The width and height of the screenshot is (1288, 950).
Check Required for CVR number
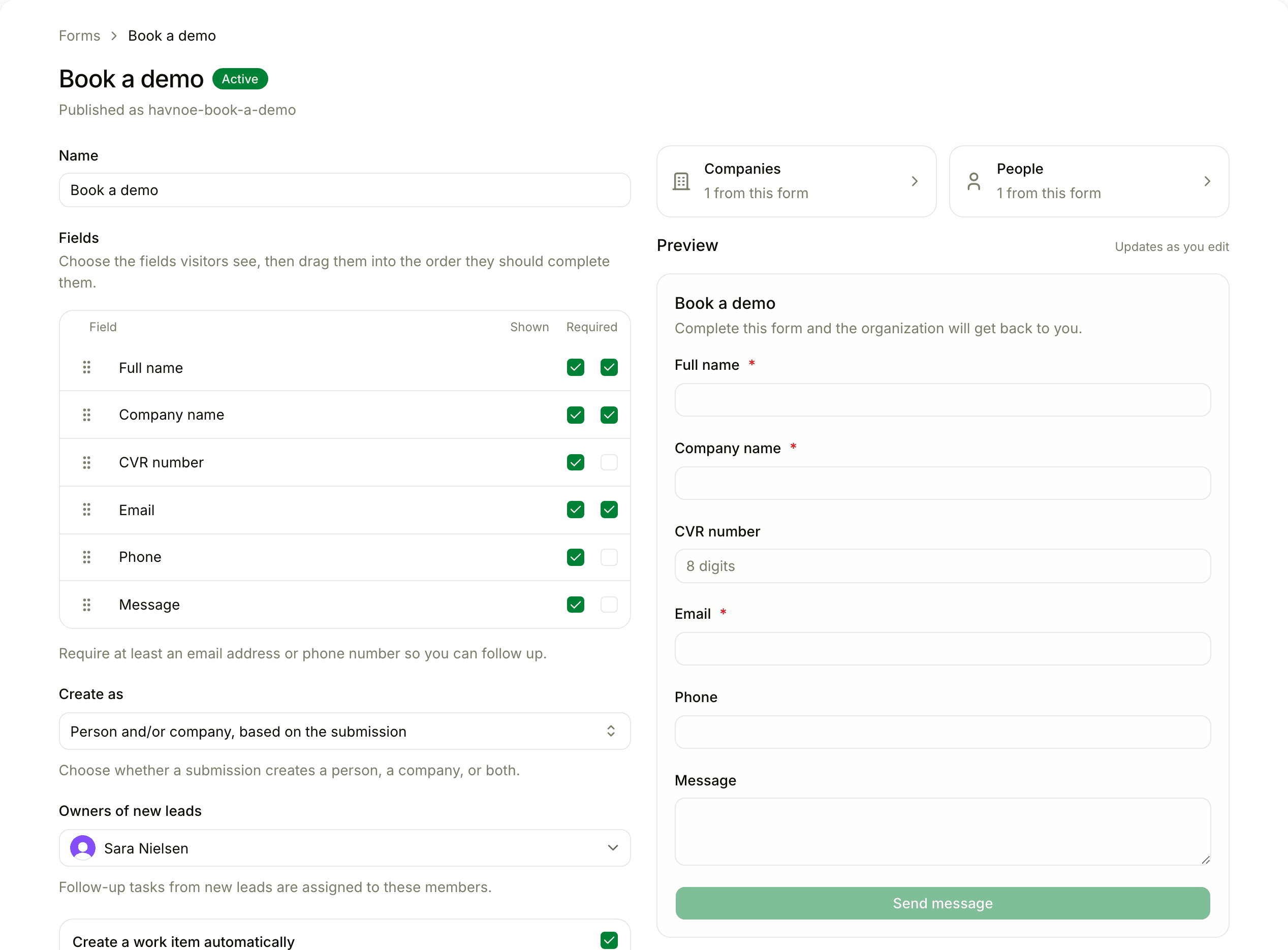609,462
